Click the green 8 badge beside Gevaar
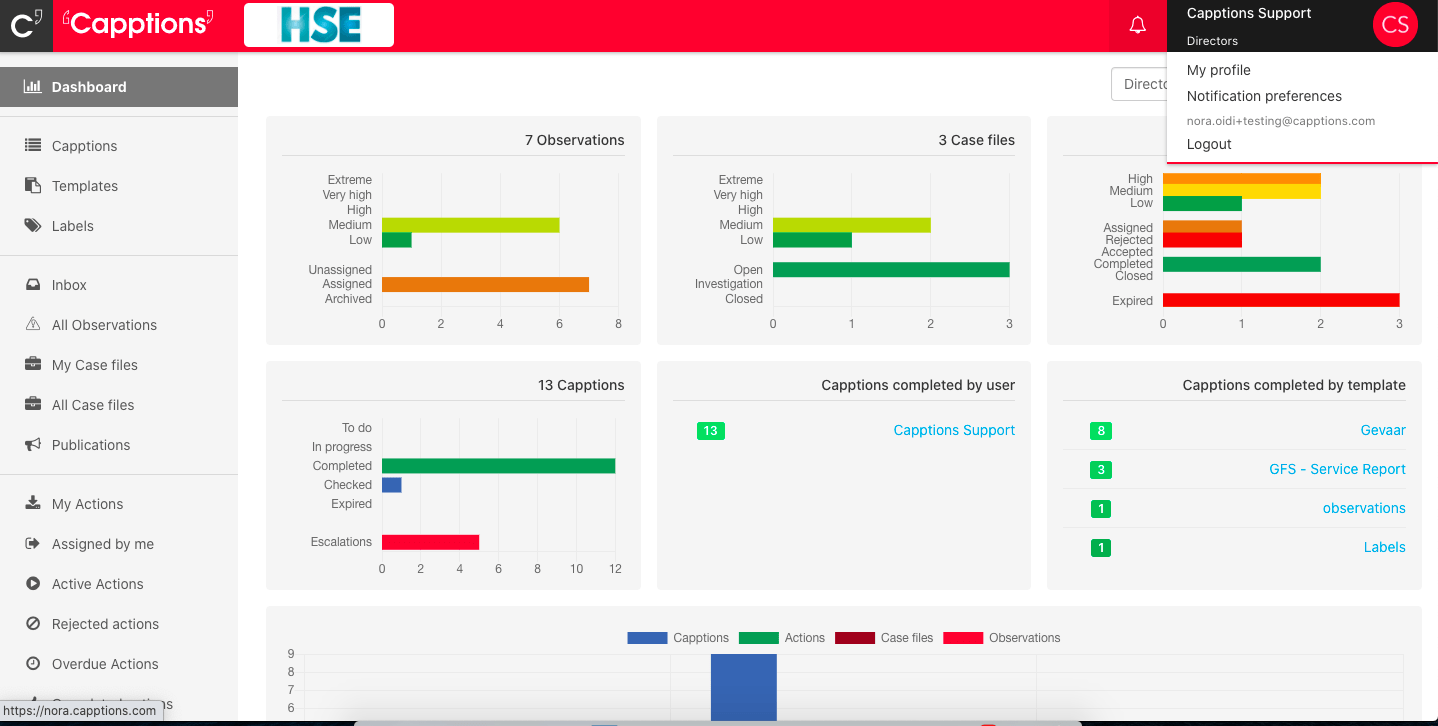 click(x=1101, y=431)
